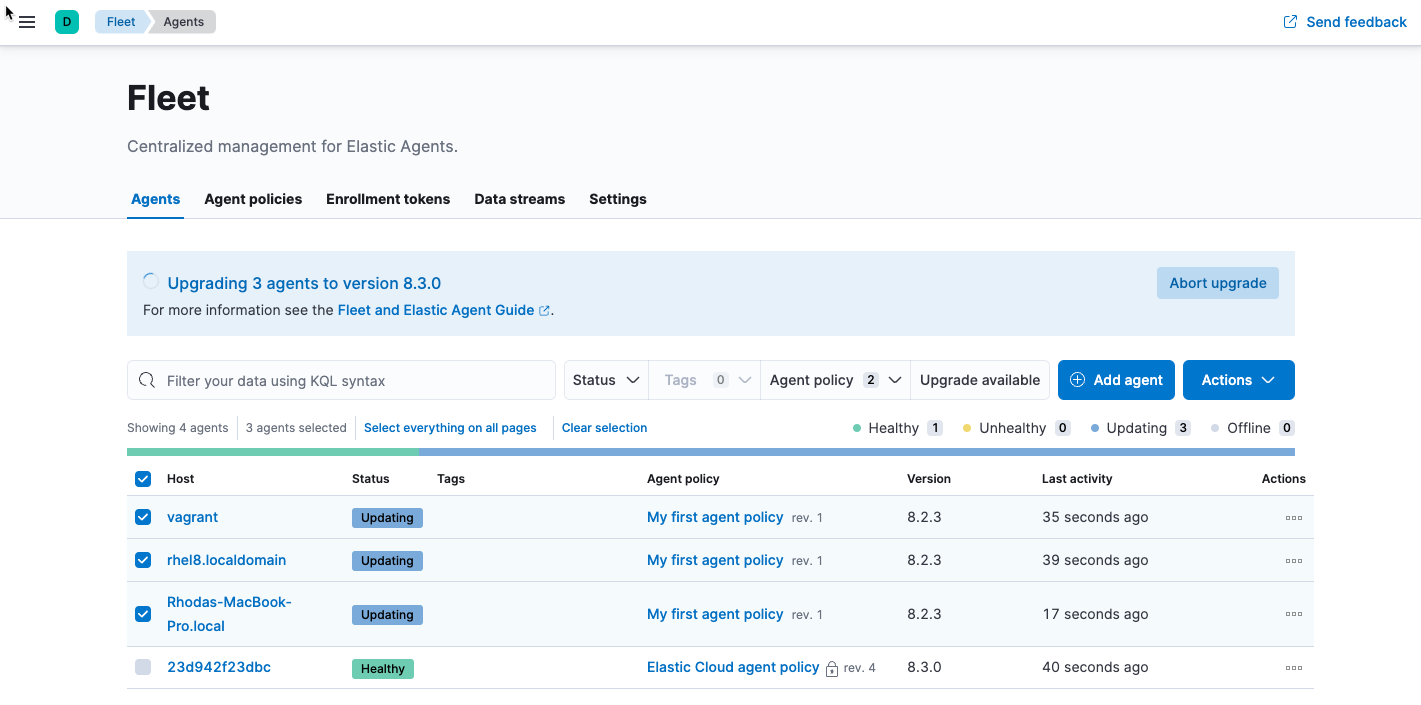Viewport: 1421px width, 705px height.
Task: Click the external link icon on the Agent Guide
Action: 545,310
